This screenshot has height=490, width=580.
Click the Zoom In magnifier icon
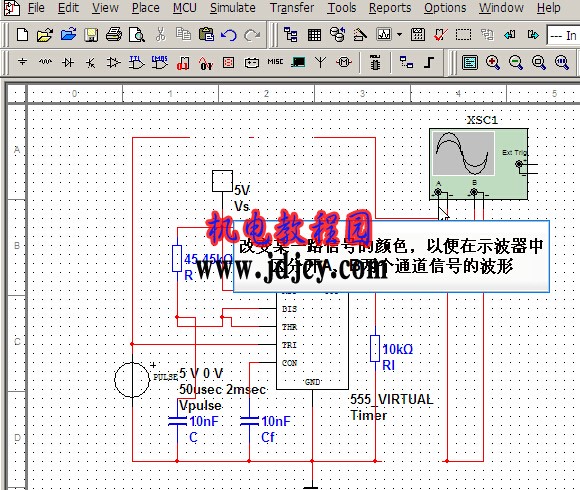493,62
